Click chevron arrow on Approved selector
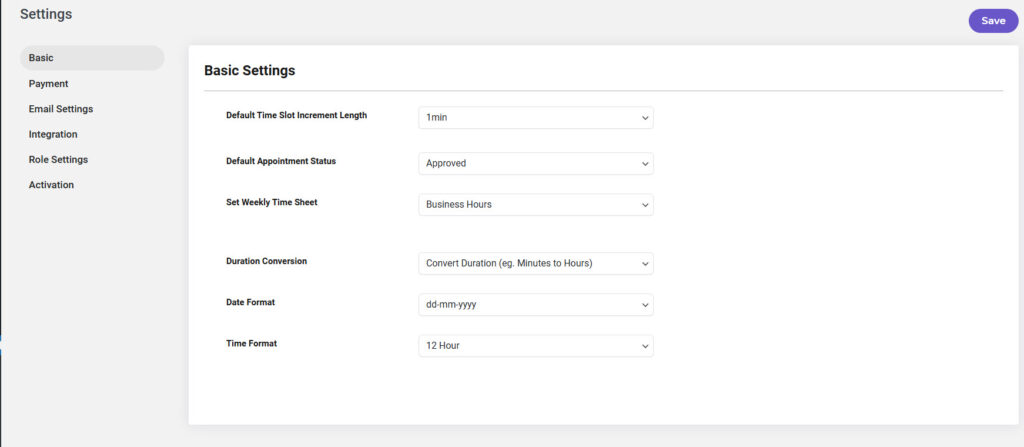Viewport: 1024px width, 447px height. pyautogui.click(x=645, y=164)
